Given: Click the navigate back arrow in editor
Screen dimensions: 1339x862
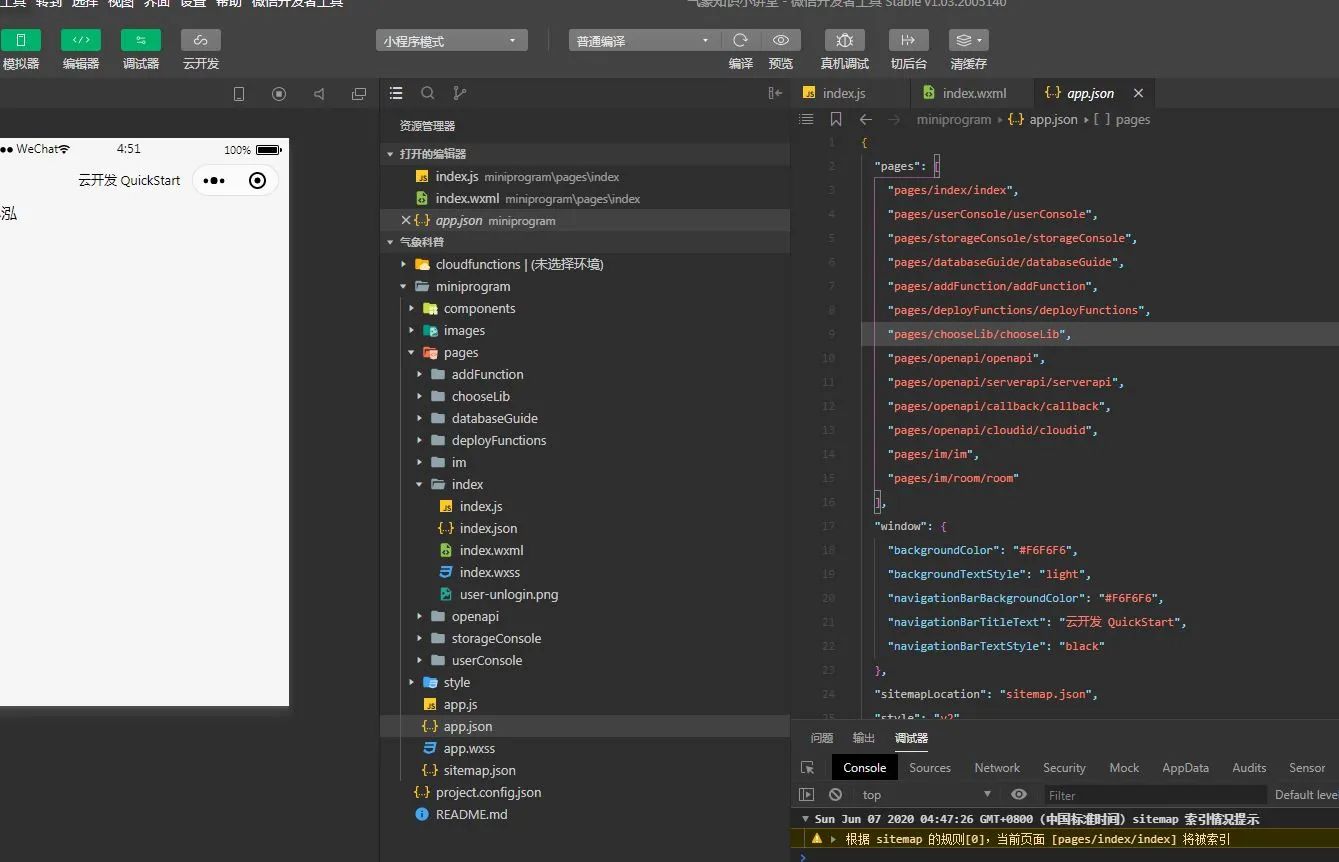Looking at the screenshot, I should point(866,119).
